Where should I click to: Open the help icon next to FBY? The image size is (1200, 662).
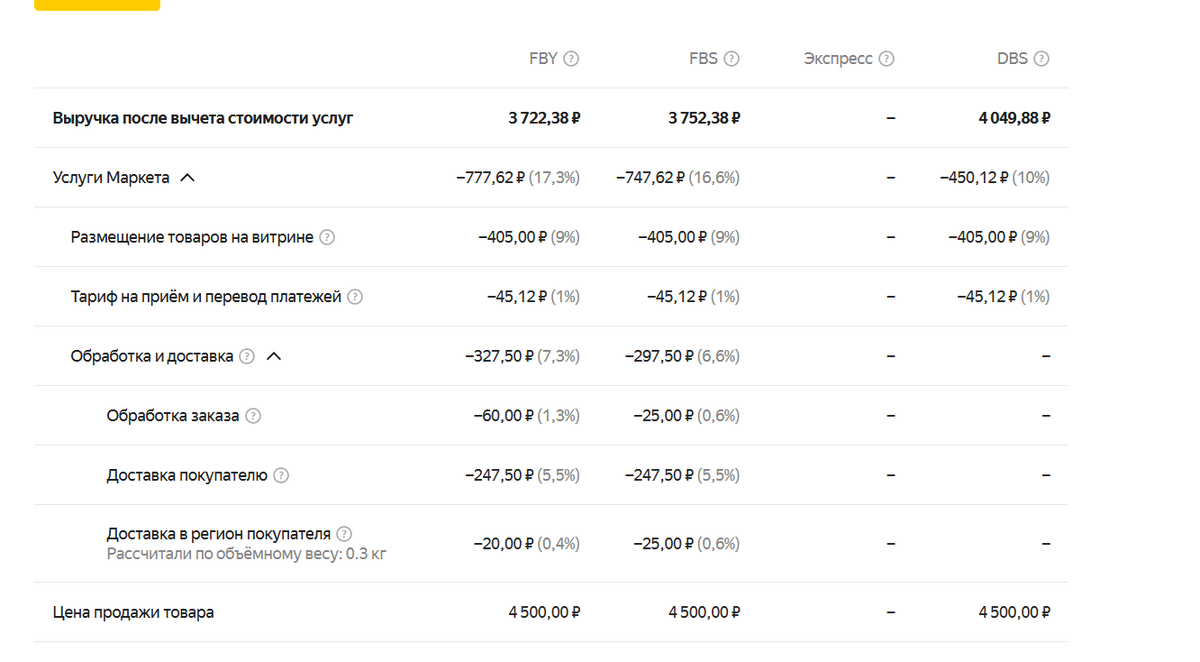[571, 59]
